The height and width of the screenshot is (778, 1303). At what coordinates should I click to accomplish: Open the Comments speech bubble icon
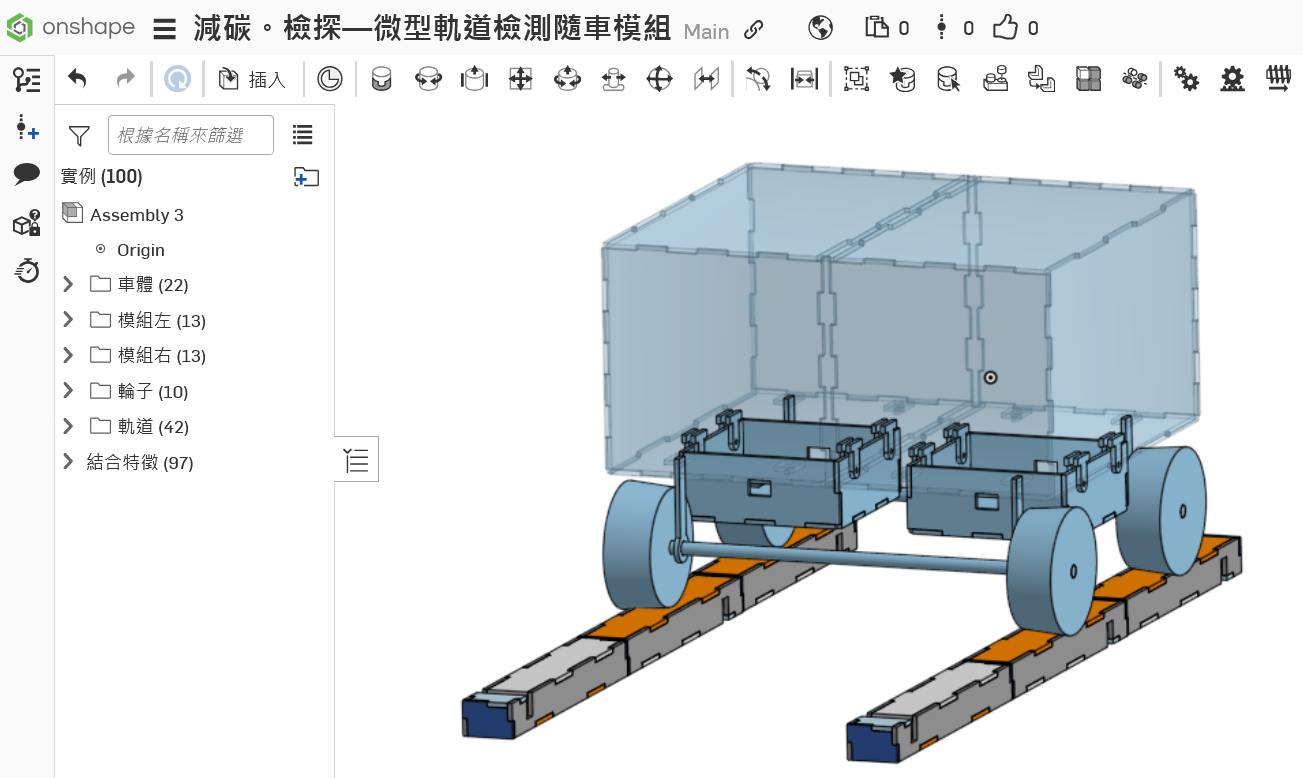pyautogui.click(x=27, y=175)
